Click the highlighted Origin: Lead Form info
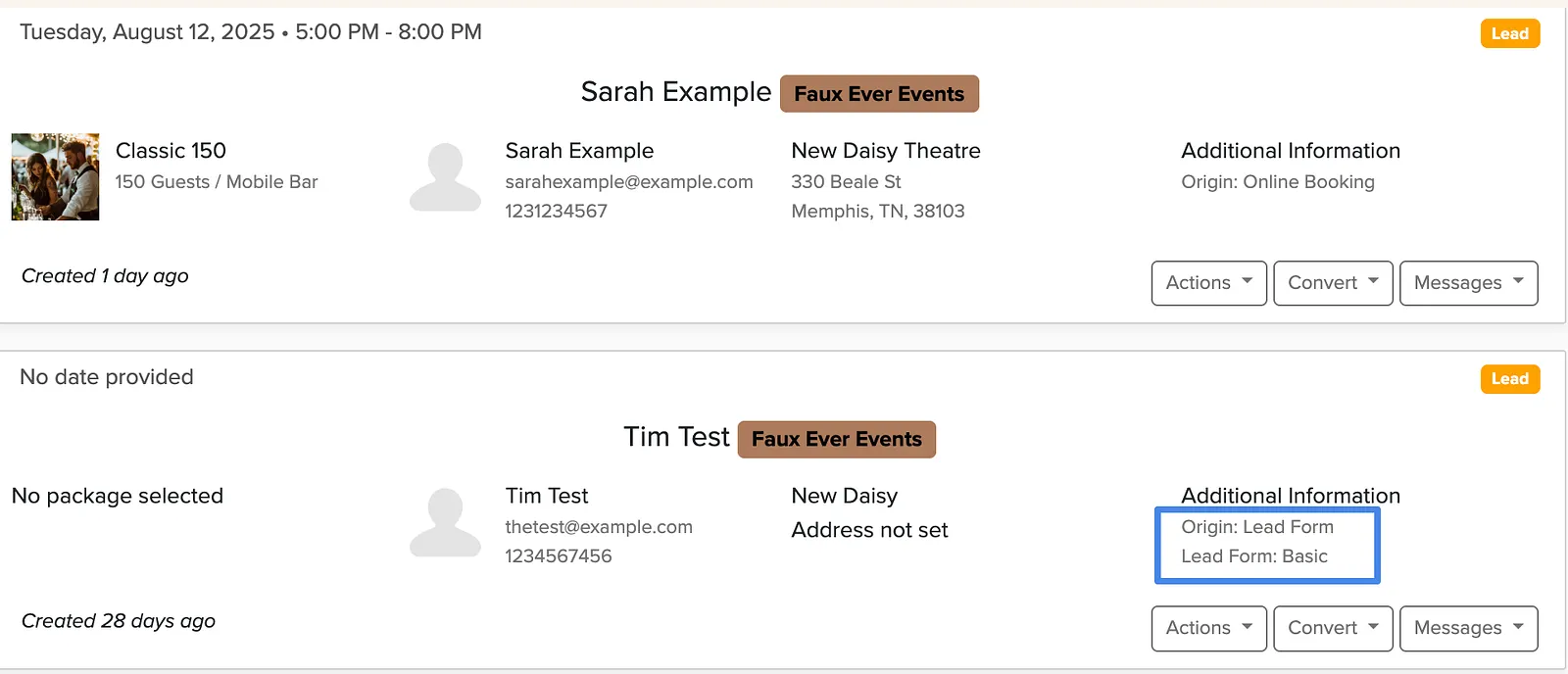Screen dimensions: 1568x674 [1257, 527]
